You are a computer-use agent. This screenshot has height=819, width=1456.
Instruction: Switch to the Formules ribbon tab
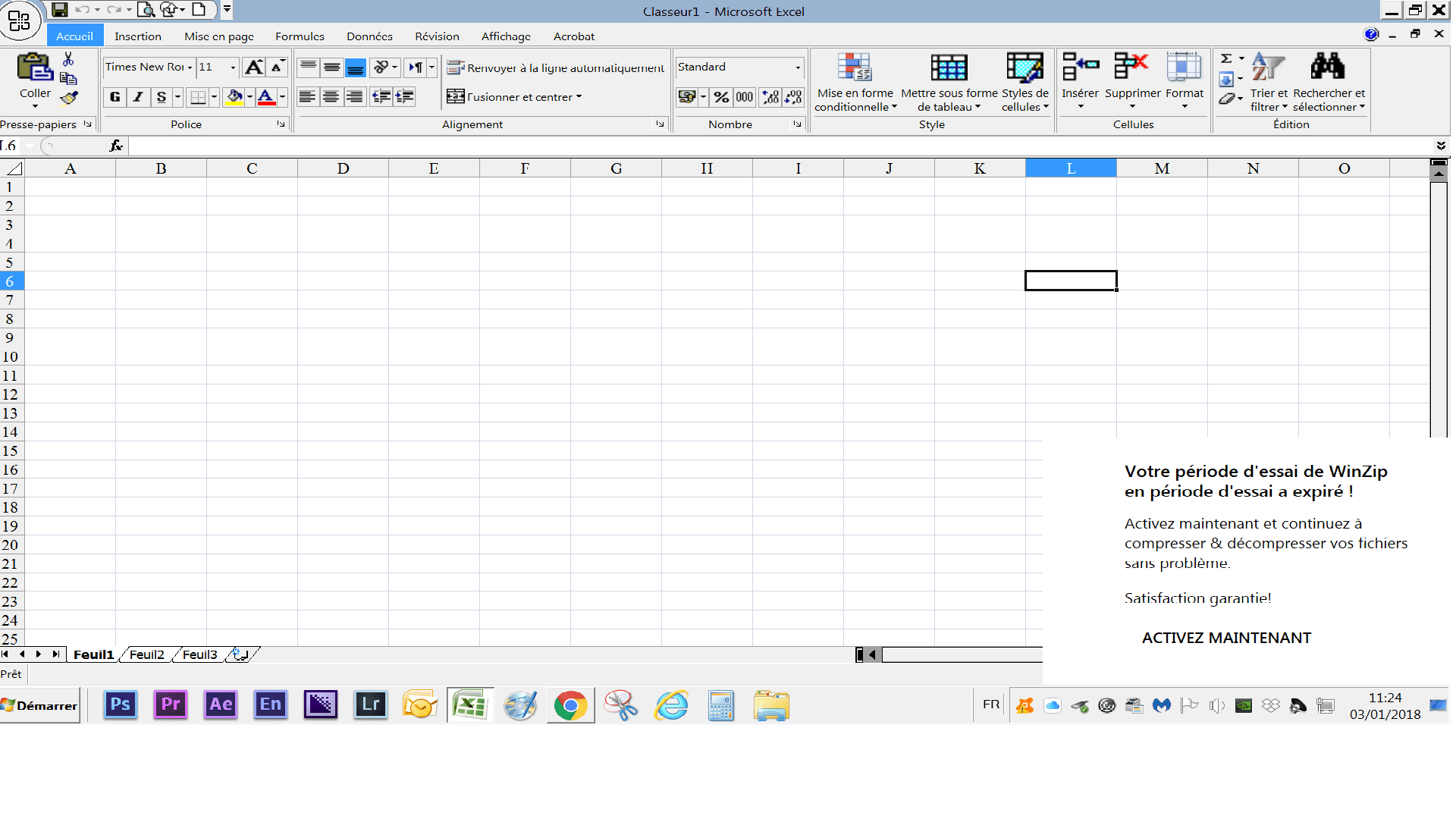point(300,36)
